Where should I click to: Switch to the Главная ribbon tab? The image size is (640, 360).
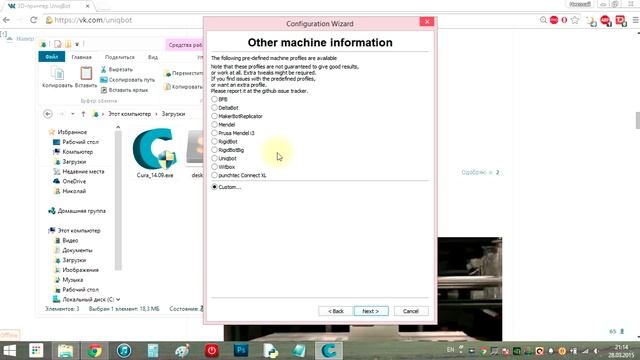81,57
